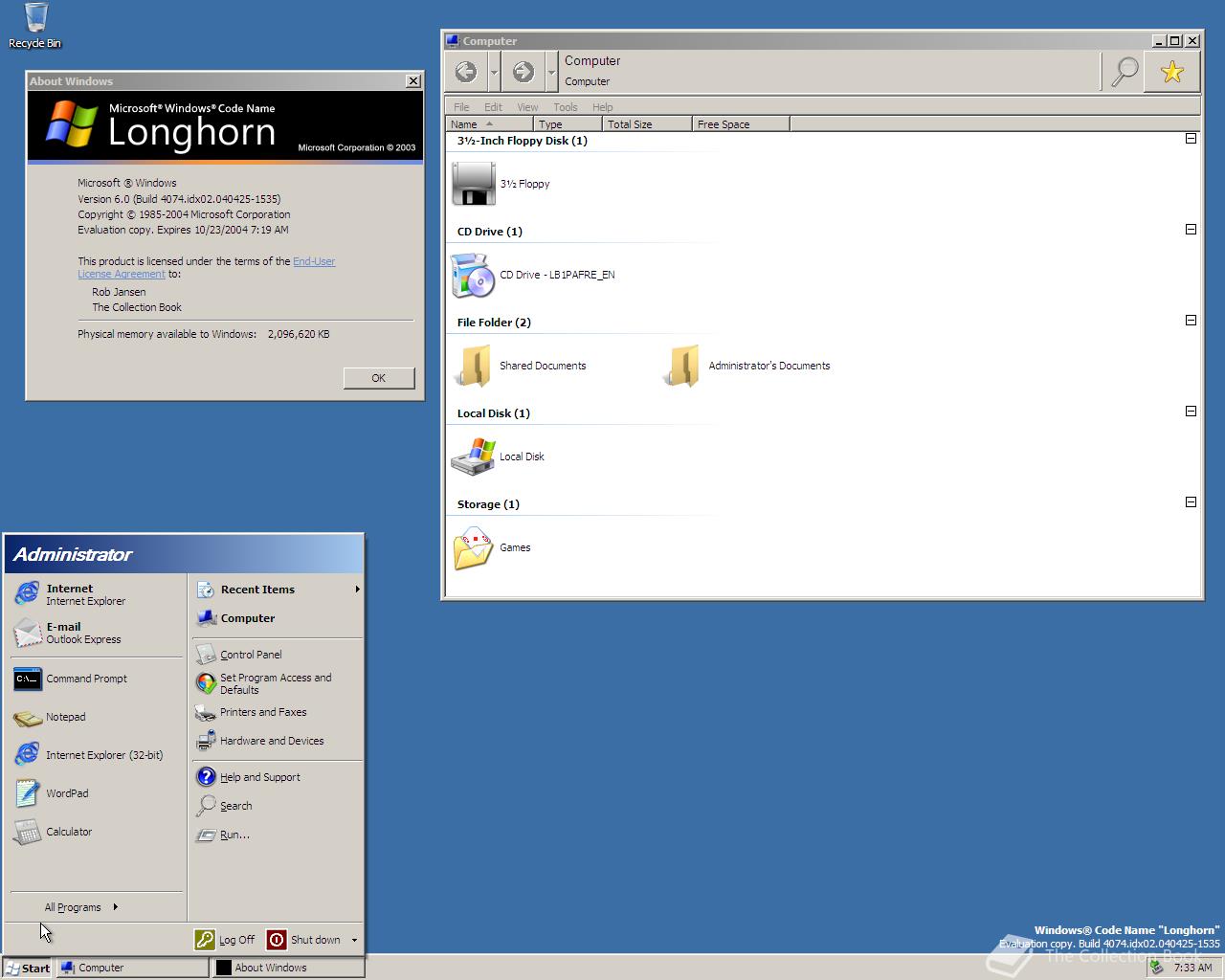This screenshot has width=1225, height=980.
Task: Collapse the 3½-Inch Floppy Disk group
Action: (x=1191, y=139)
